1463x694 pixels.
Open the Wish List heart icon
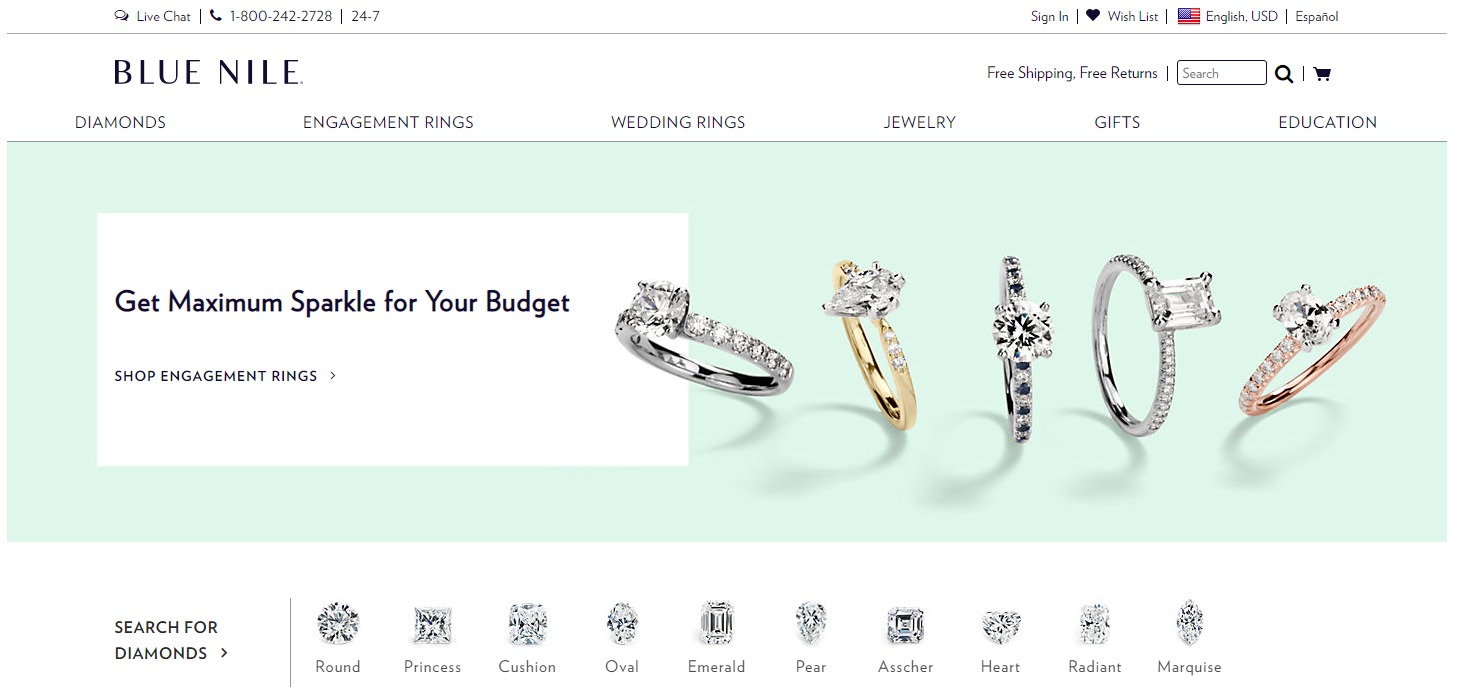pyautogui.click(x=1093, y=15)
